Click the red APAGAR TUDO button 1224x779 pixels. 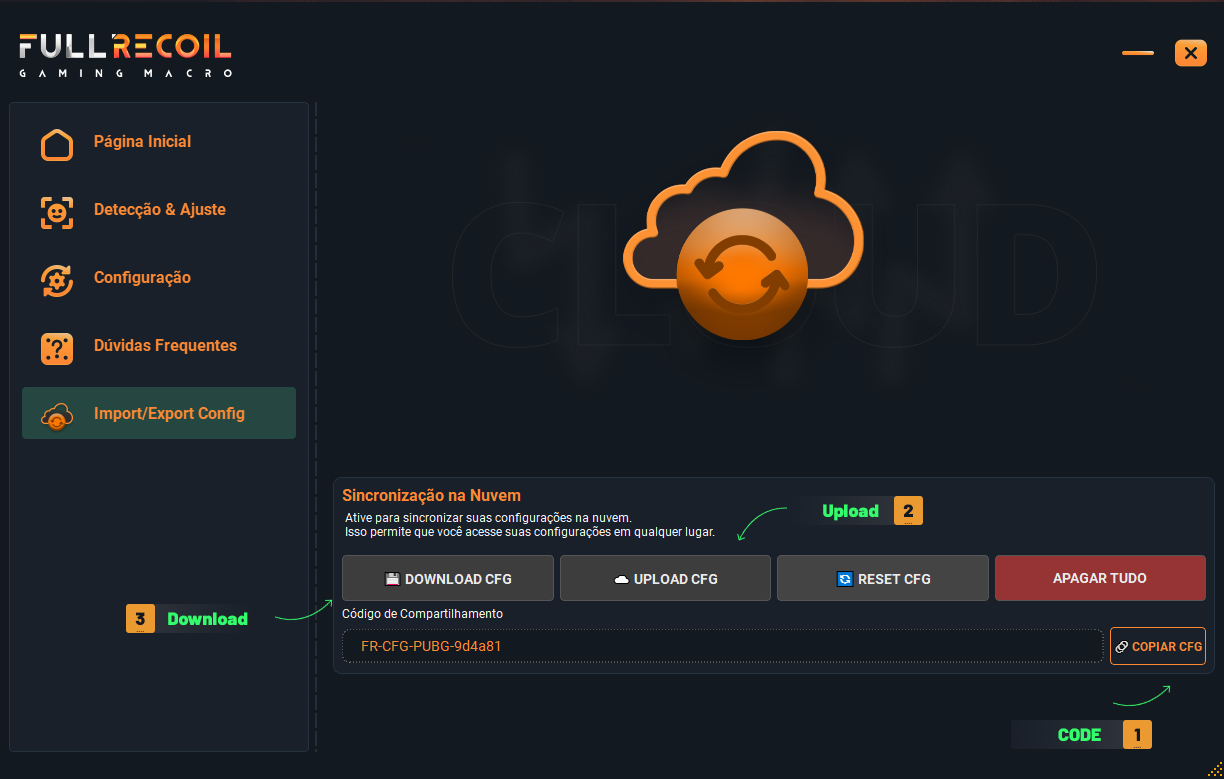click(1100, 578)
